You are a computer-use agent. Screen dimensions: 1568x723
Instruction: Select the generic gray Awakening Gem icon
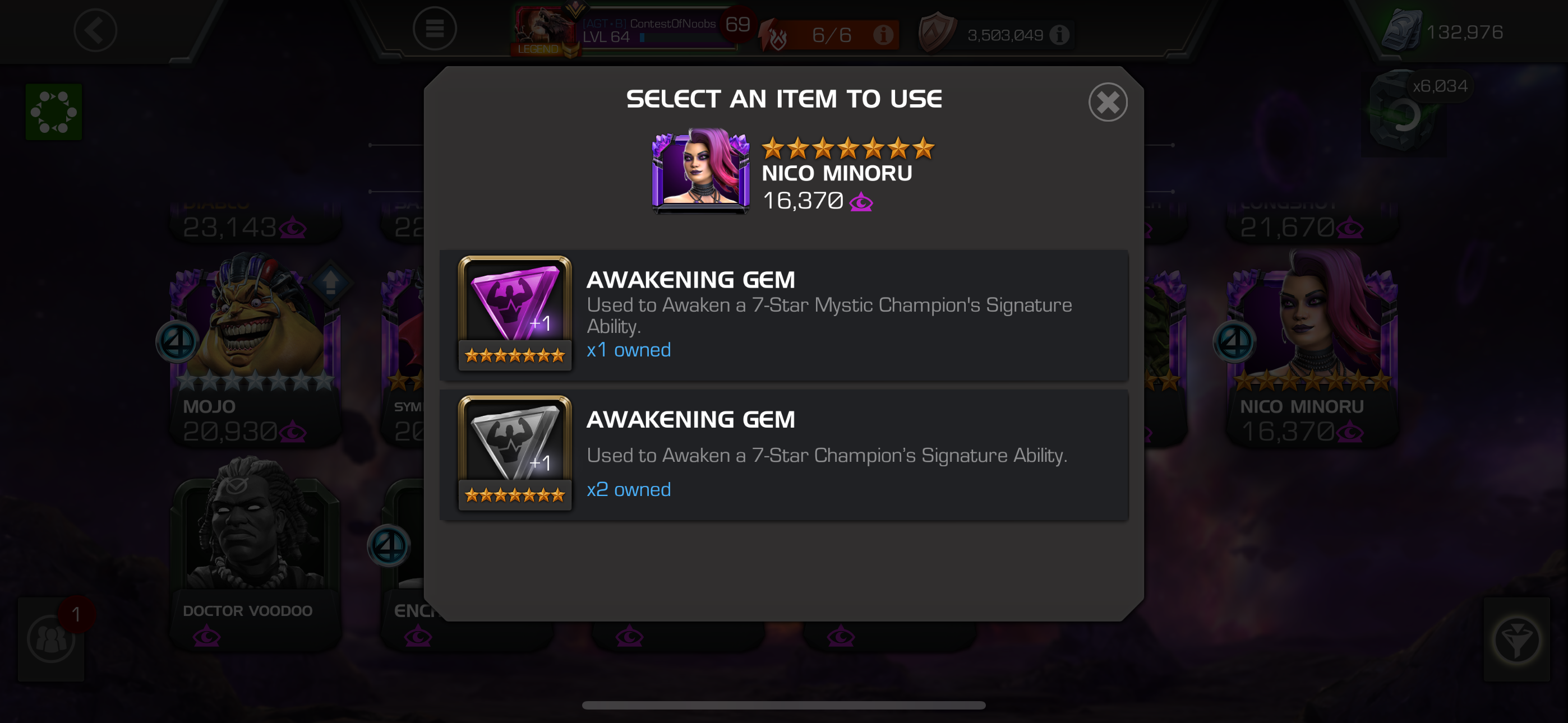coord(514,453)
